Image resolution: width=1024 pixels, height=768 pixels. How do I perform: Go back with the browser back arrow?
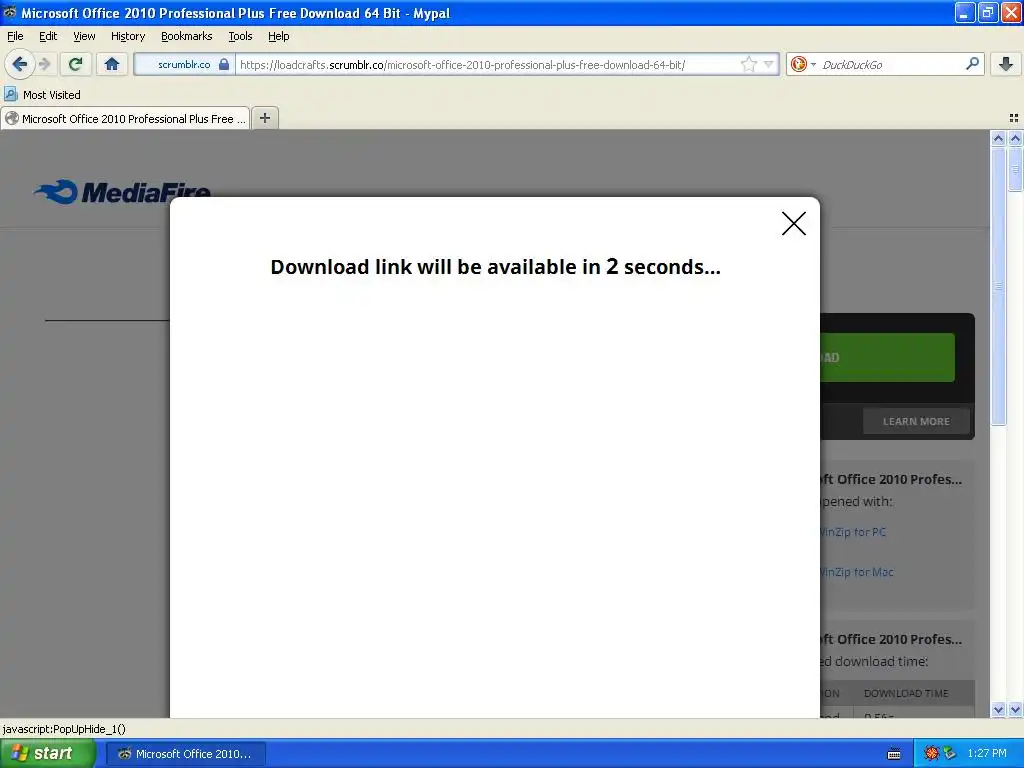click(x=19, y=64)
